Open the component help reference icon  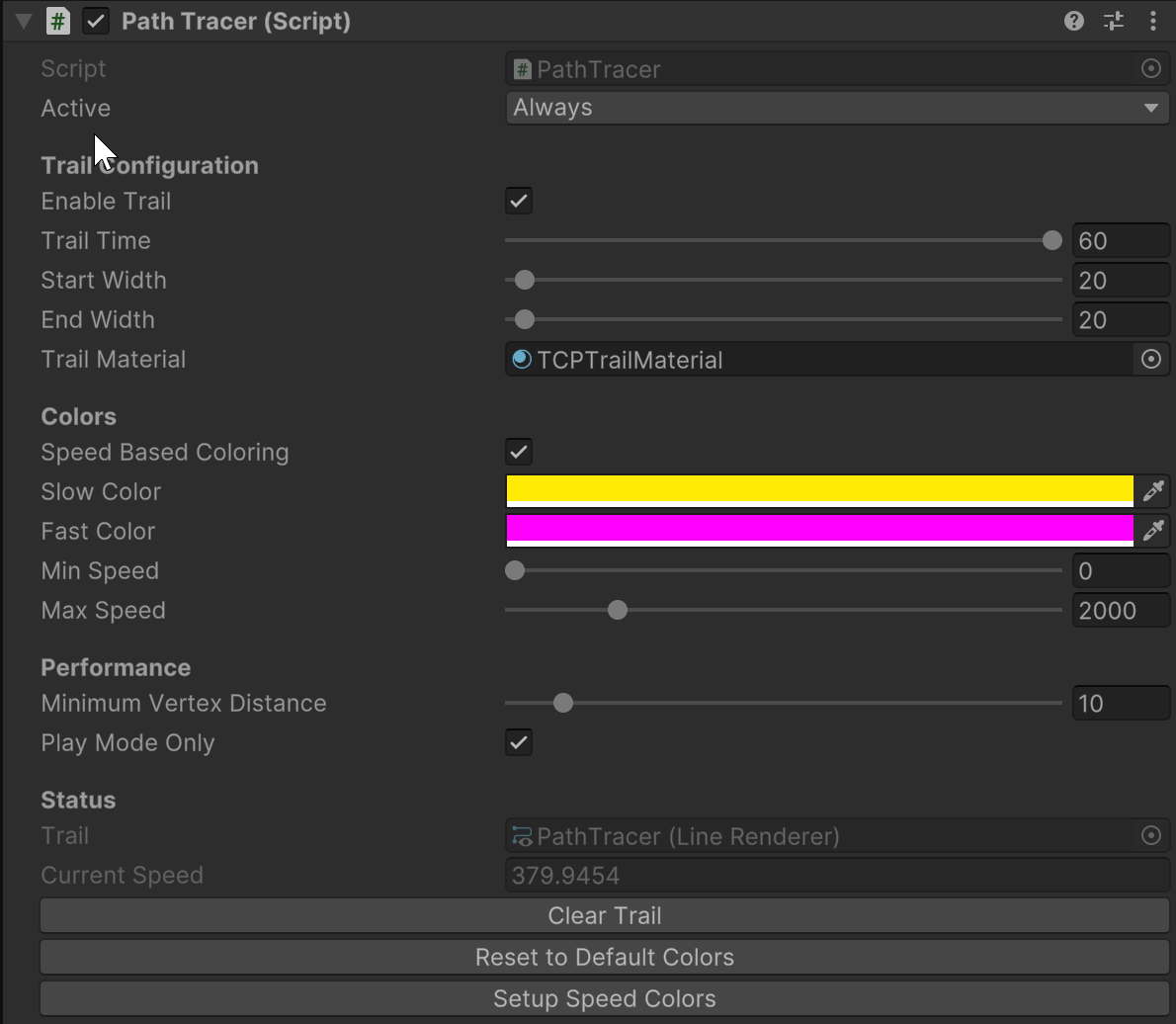[1074, 21]
